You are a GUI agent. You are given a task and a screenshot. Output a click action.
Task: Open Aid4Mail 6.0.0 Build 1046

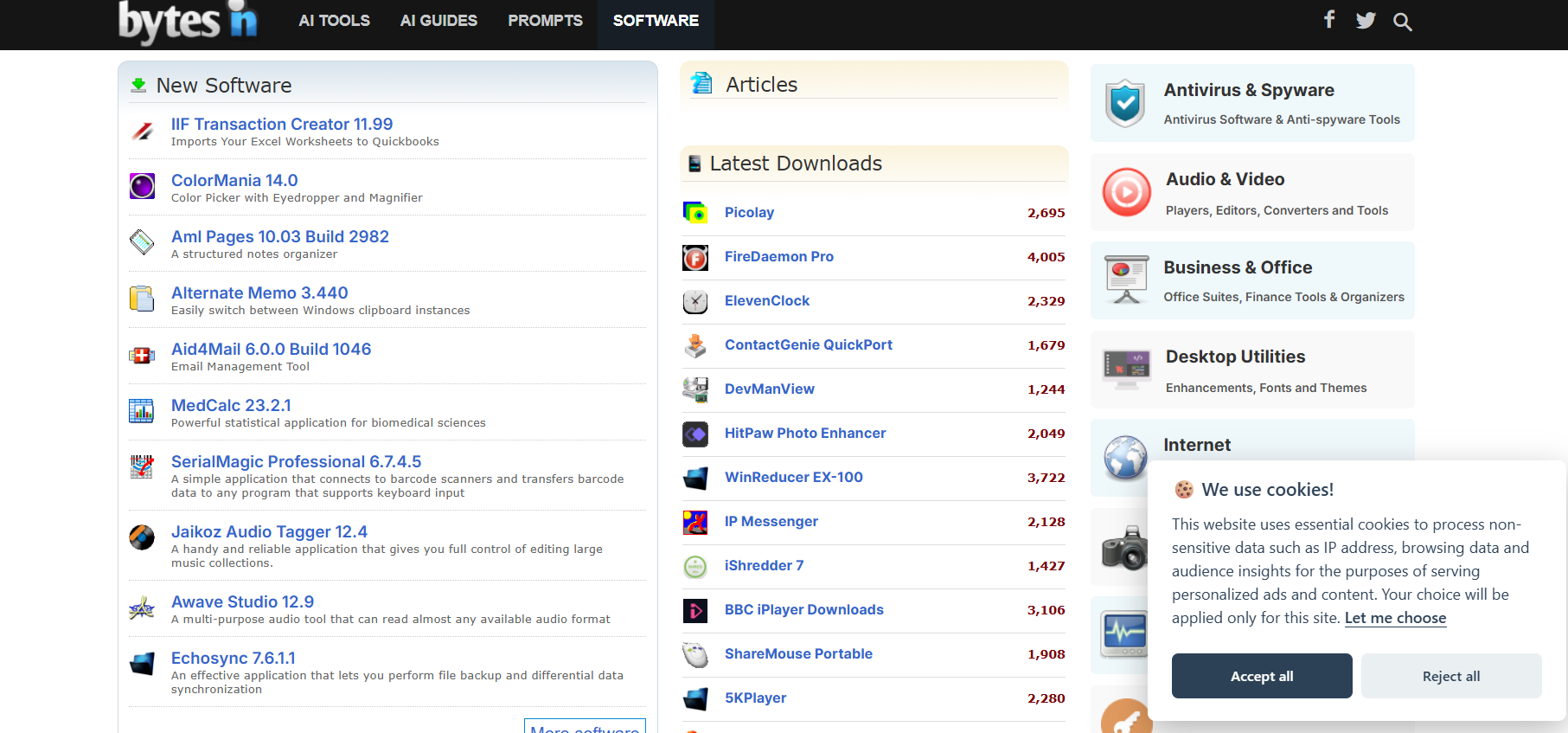coord(271,349)
